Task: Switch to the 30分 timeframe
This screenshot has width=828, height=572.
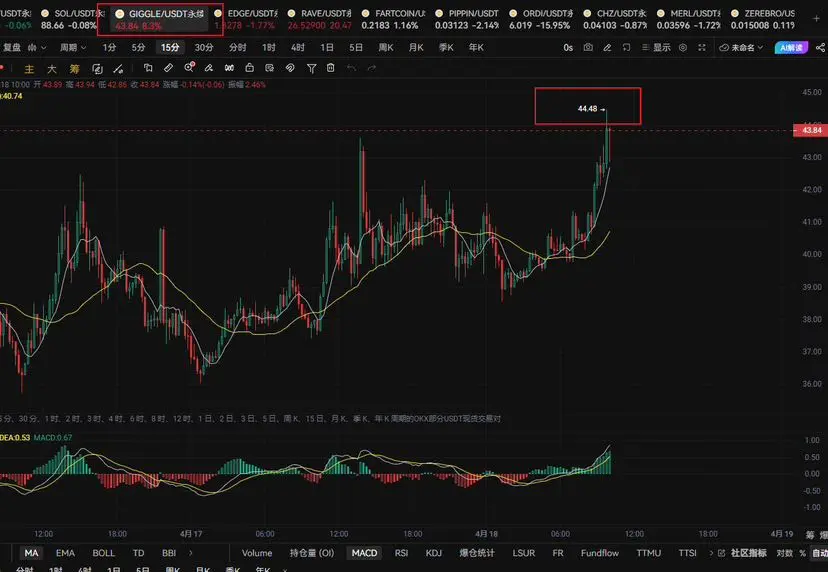Action: click(x=204, y=48)
